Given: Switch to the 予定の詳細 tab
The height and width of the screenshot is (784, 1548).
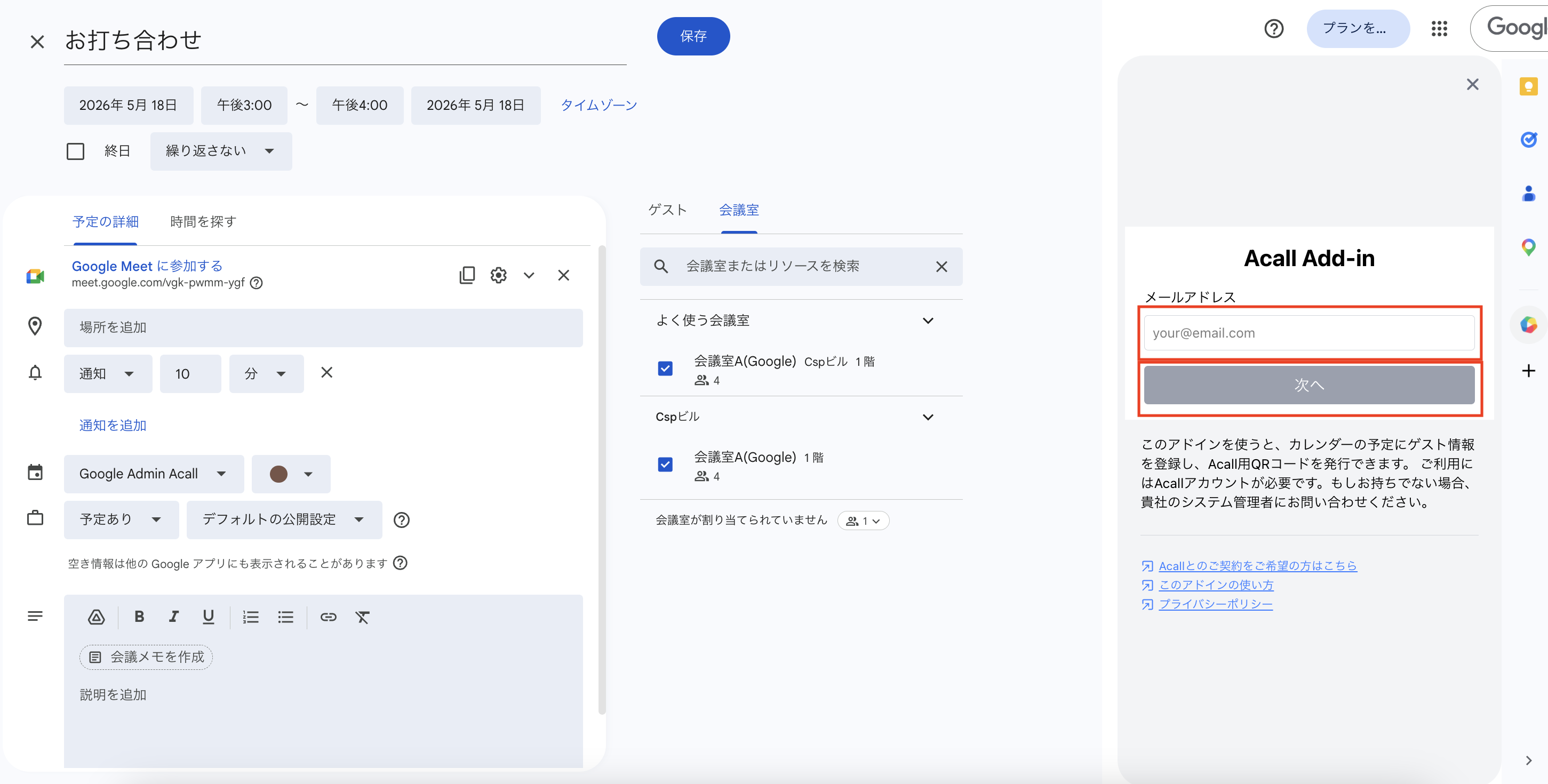Looking at the screenshot, I should (105, 222).
